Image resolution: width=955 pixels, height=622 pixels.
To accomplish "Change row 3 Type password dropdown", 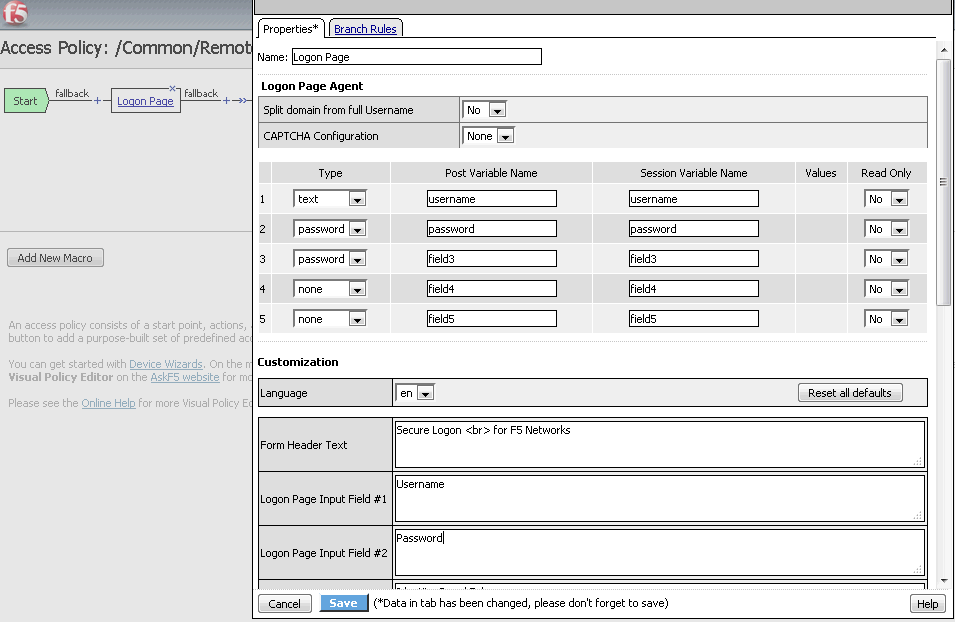I will click(x=357, y=259).
